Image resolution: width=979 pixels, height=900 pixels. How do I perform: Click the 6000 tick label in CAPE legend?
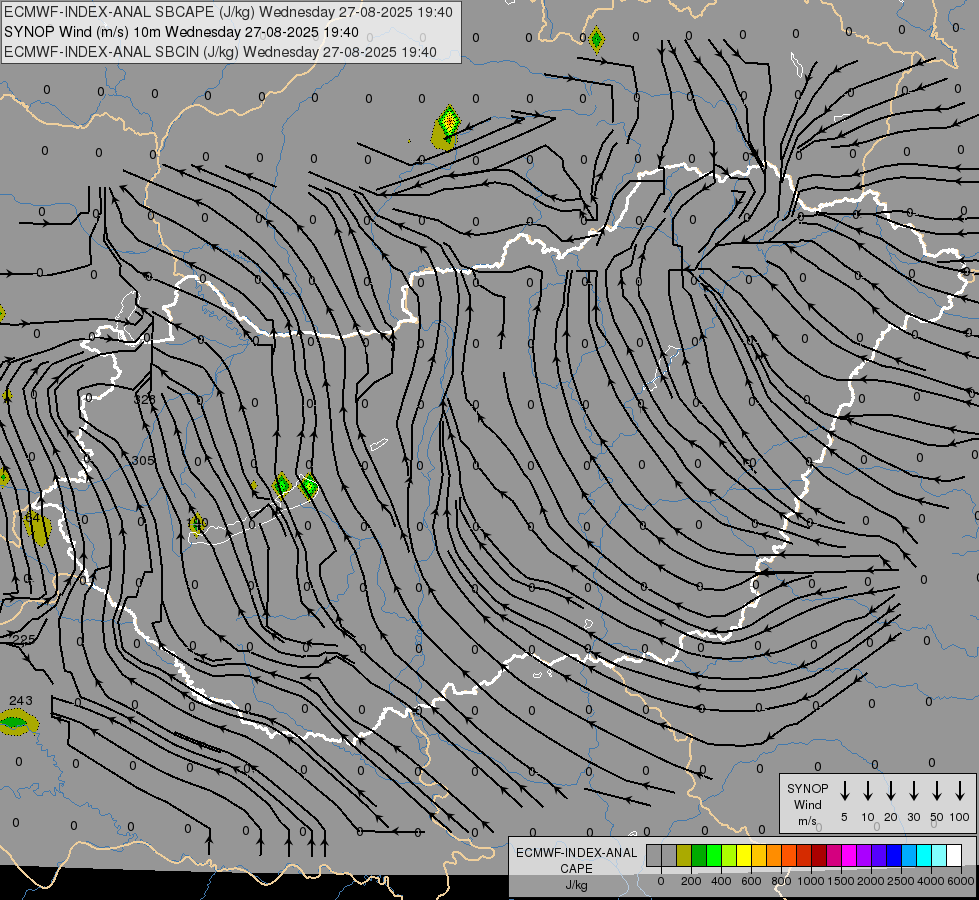pos(961,881)
